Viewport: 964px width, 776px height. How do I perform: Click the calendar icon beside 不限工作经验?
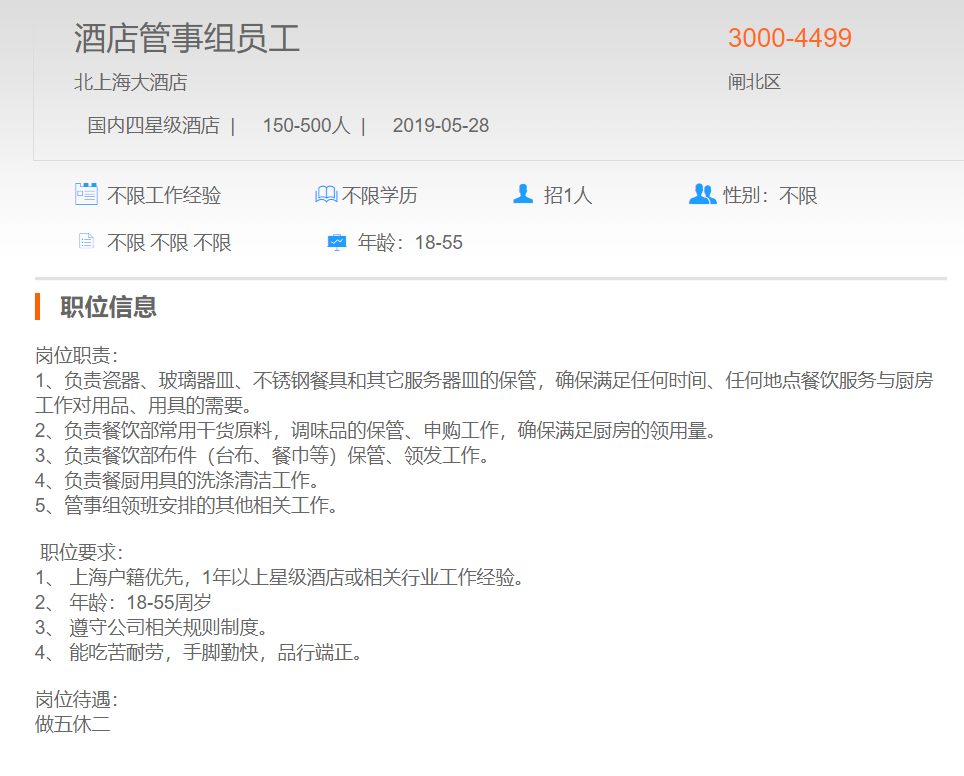tap(86, 194)
